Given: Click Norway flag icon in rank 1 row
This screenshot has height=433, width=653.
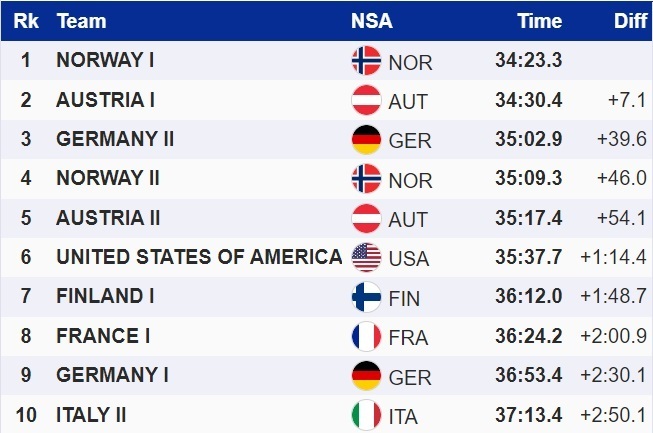Looking at the screenshot, I should [x=367, y=60].
